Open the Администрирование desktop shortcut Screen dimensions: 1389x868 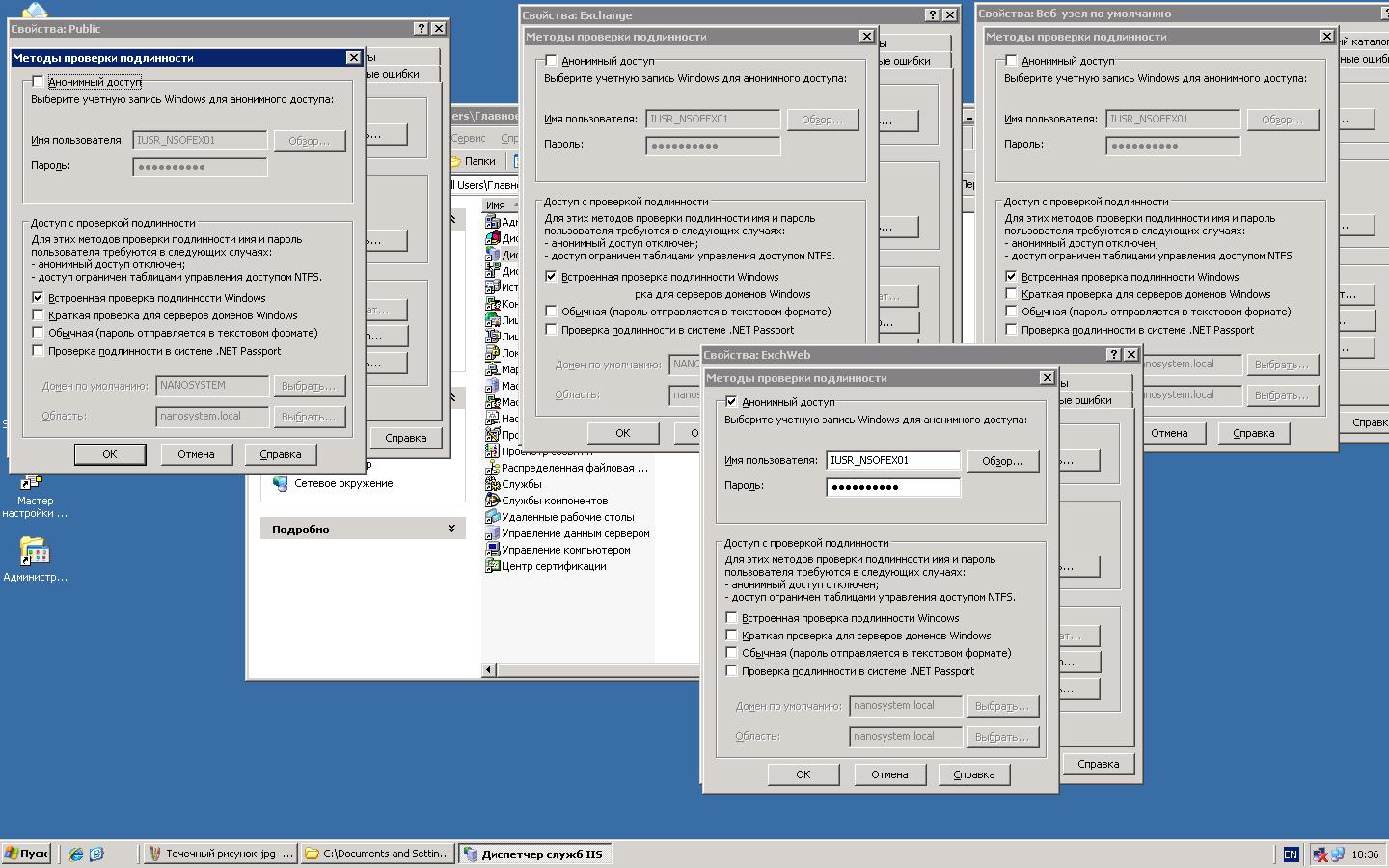click(x=35, y=553)
